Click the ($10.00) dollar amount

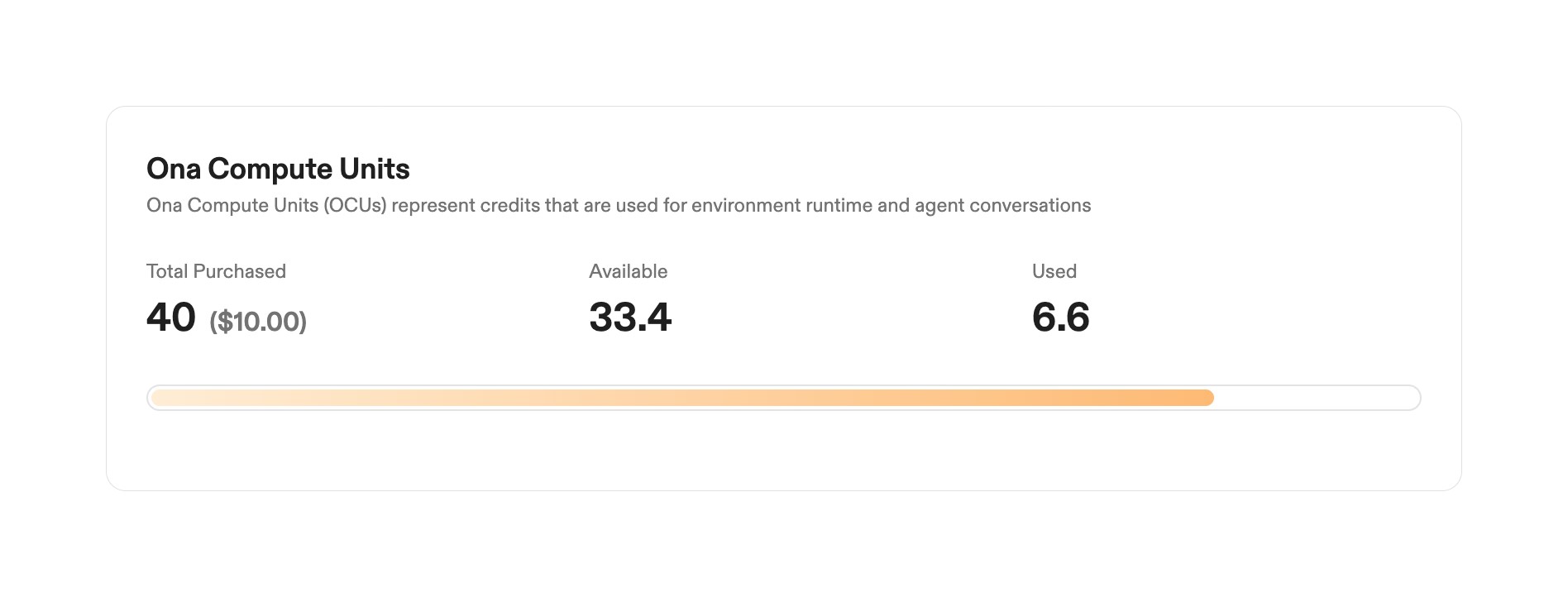point(258,321)
